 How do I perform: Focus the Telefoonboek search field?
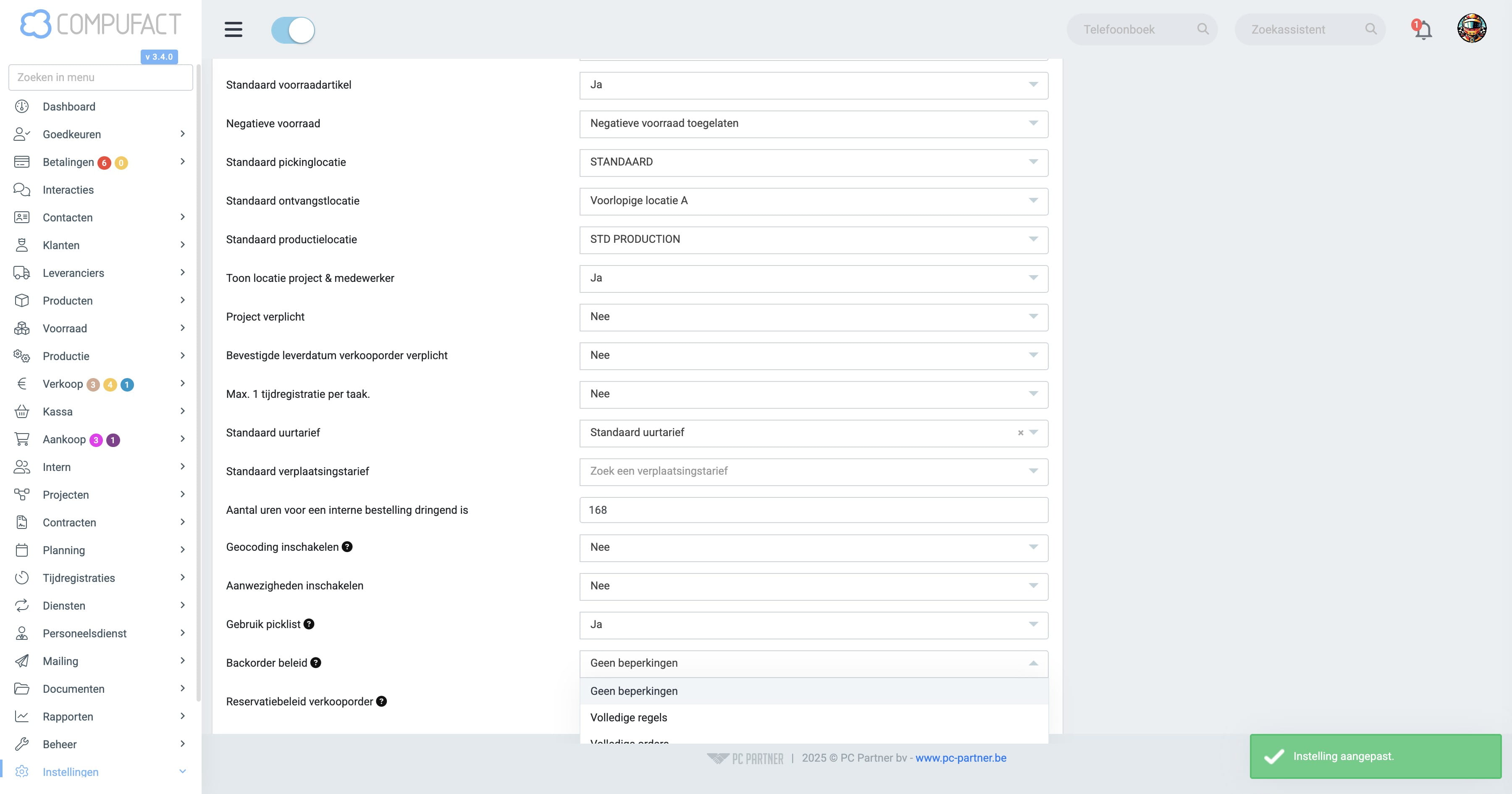click(x=1142, y=29)
